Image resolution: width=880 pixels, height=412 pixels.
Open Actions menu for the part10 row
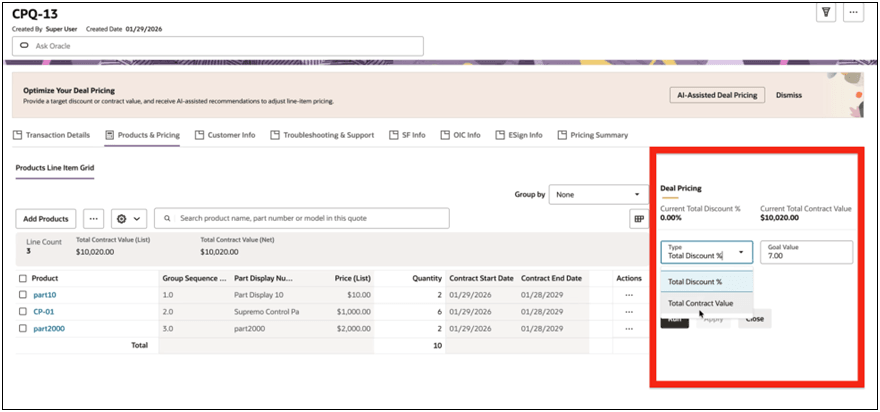629,295
